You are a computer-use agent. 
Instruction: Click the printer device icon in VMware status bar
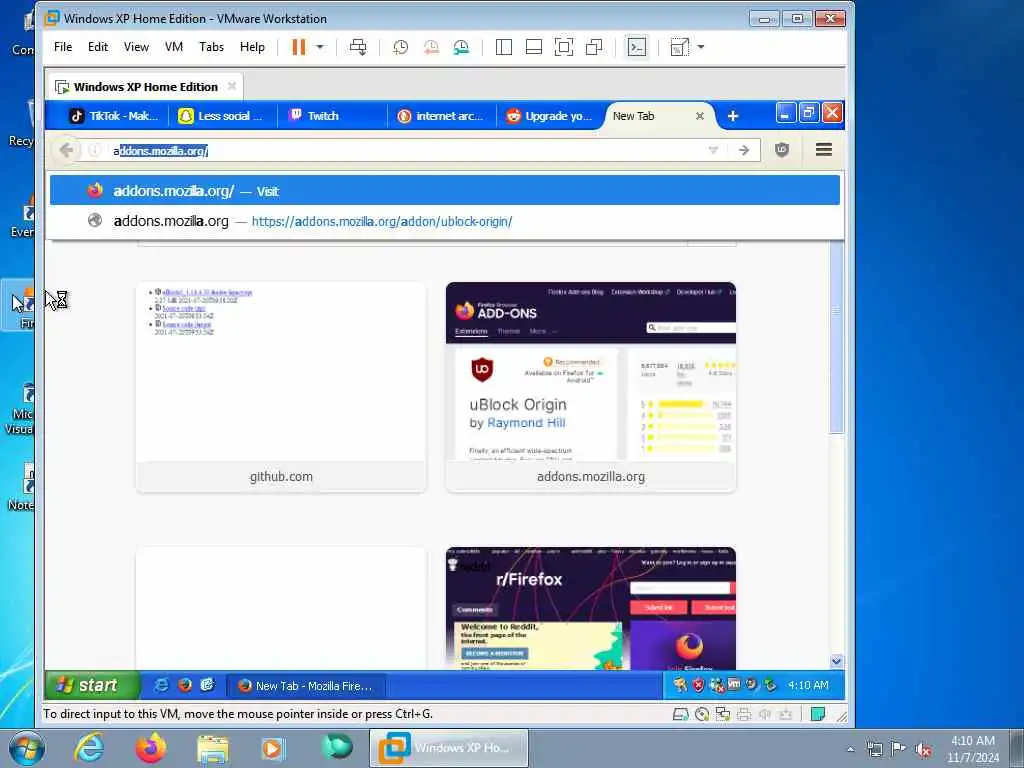click(743, 714)
